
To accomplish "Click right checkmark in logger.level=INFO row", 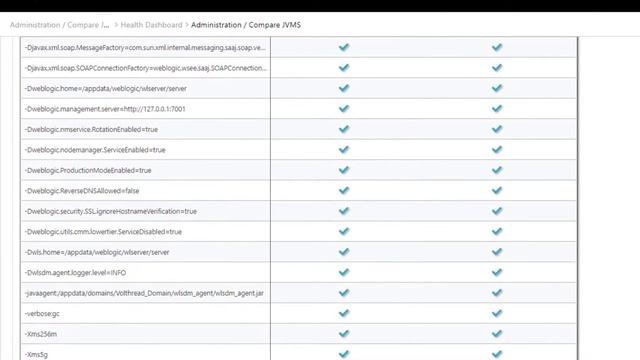I will click(x=497, y=272).
